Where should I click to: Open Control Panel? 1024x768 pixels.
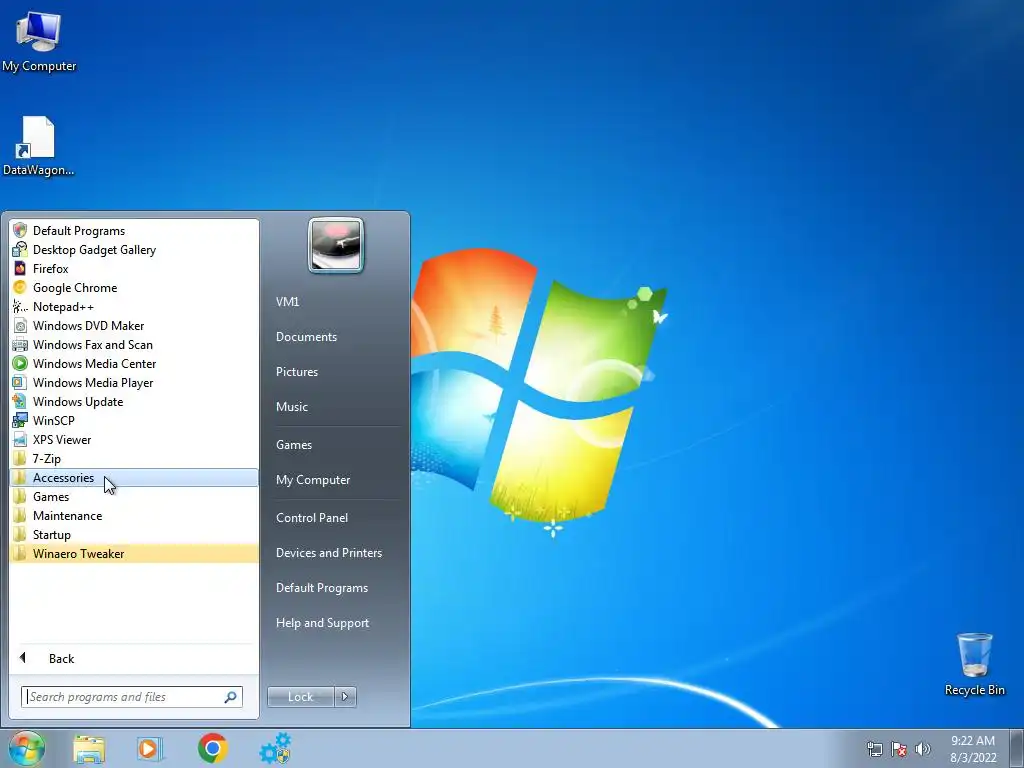[312, 518]
